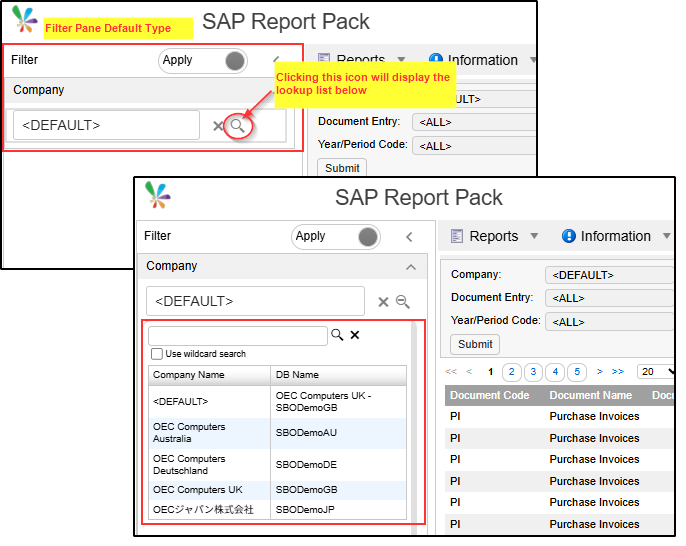This screenshot has height=546, width=686.
Task: Collapse the front window filter pane arrow
Action: click(x=409, y=237)
